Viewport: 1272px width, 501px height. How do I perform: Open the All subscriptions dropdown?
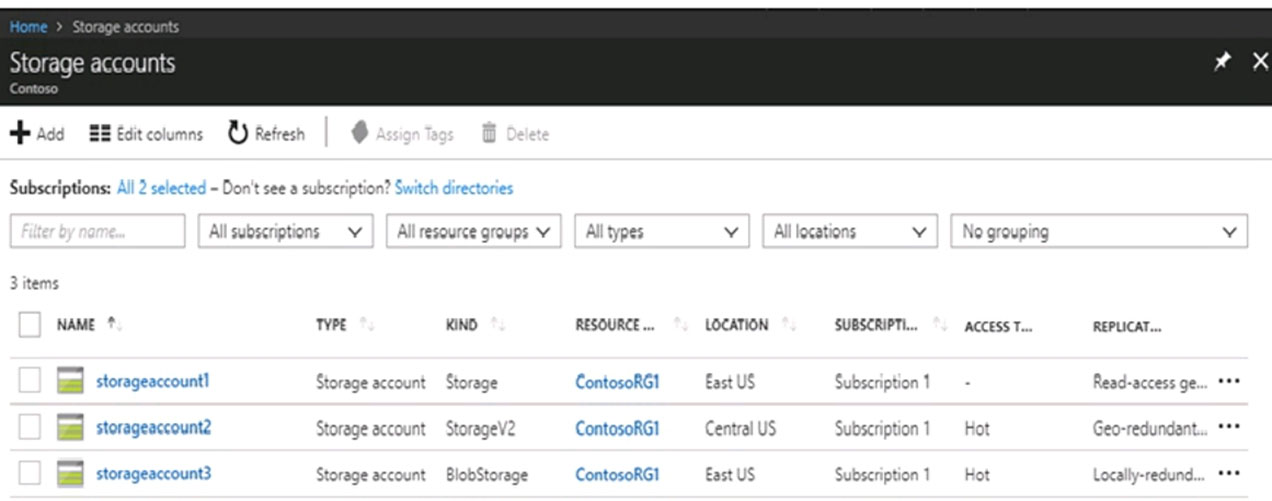286,231
